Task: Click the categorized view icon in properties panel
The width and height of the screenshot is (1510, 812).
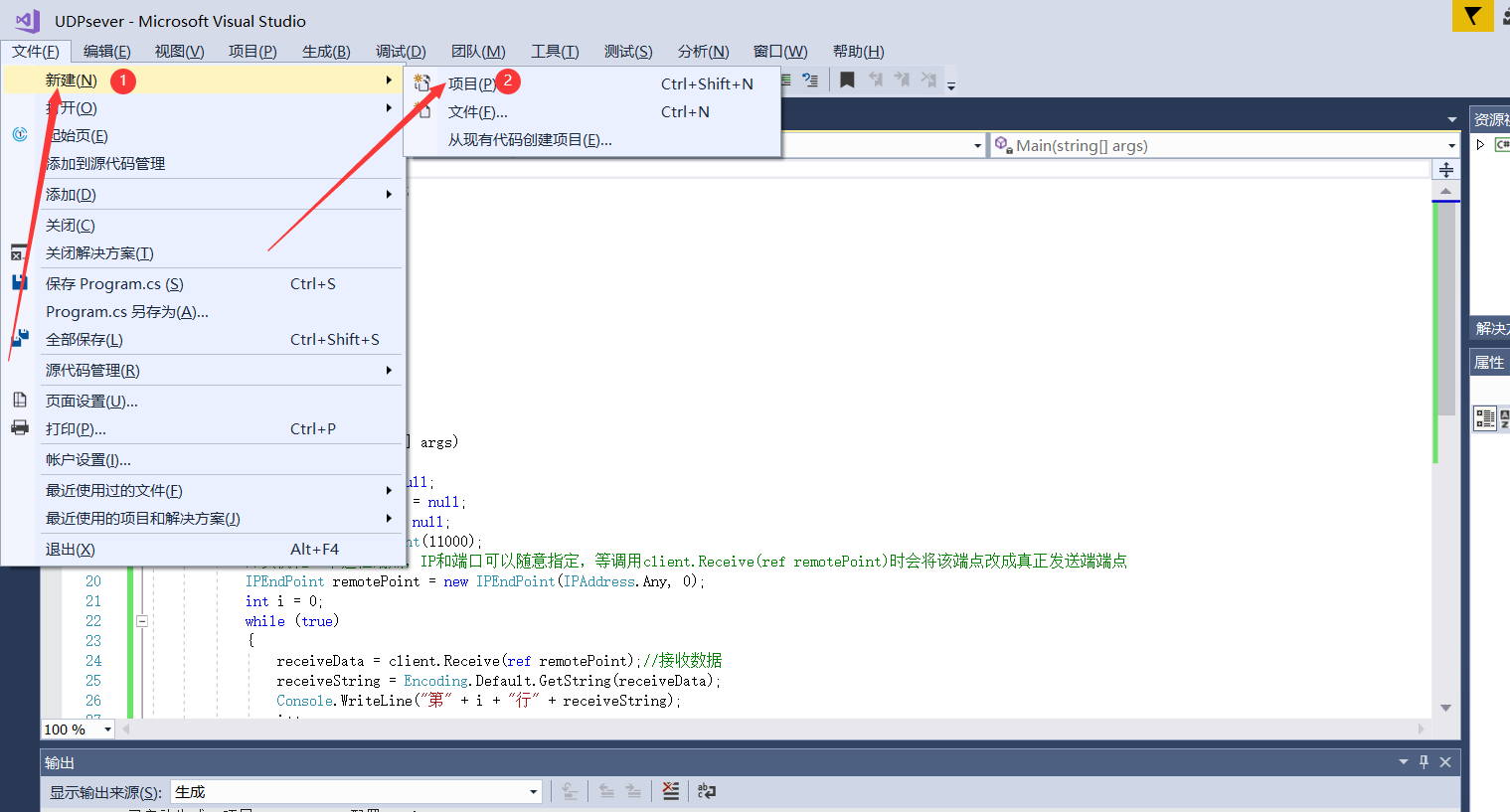Action: pos(1485,418)
